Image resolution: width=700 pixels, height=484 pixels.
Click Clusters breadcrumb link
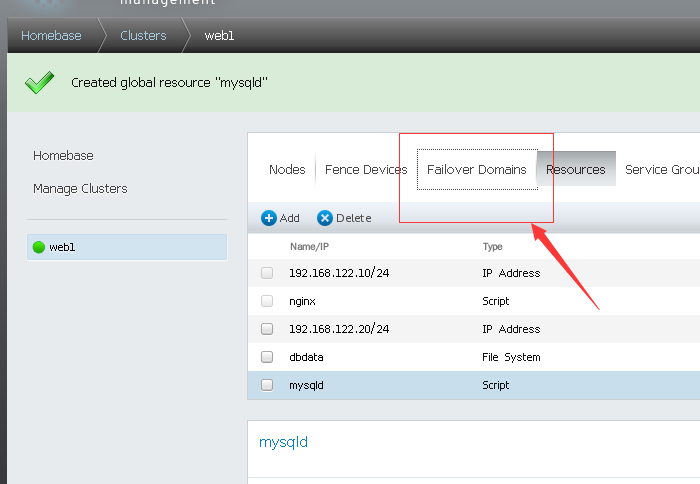(143, 36)
